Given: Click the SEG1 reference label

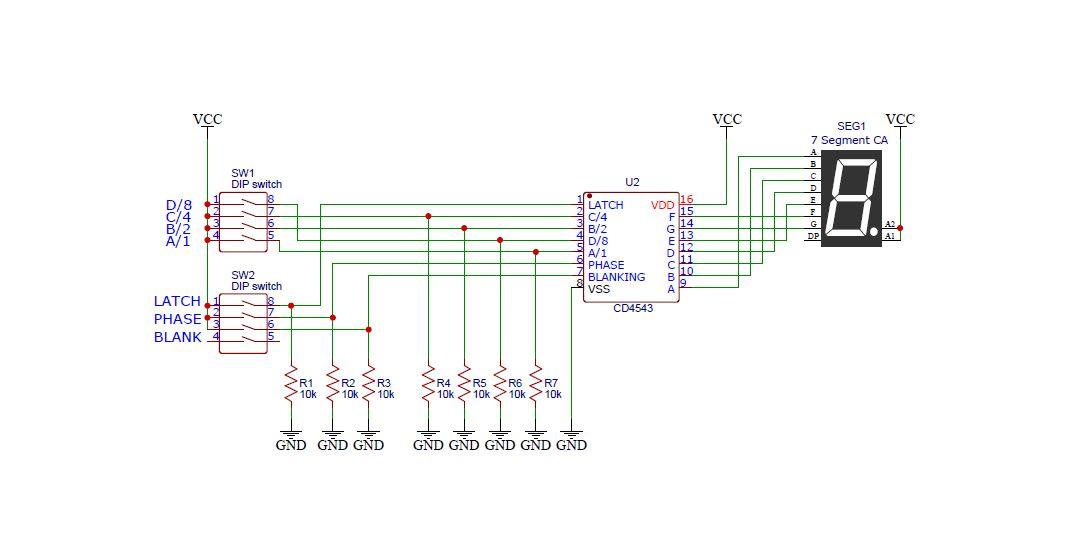Looking at the screenshot, I should 851,126.
